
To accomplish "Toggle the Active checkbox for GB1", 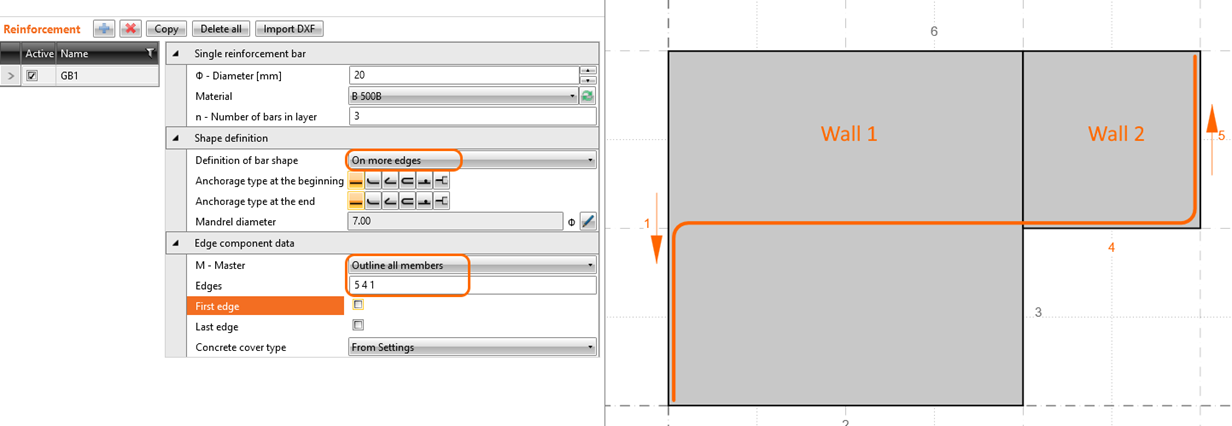I will coord(32,75).
